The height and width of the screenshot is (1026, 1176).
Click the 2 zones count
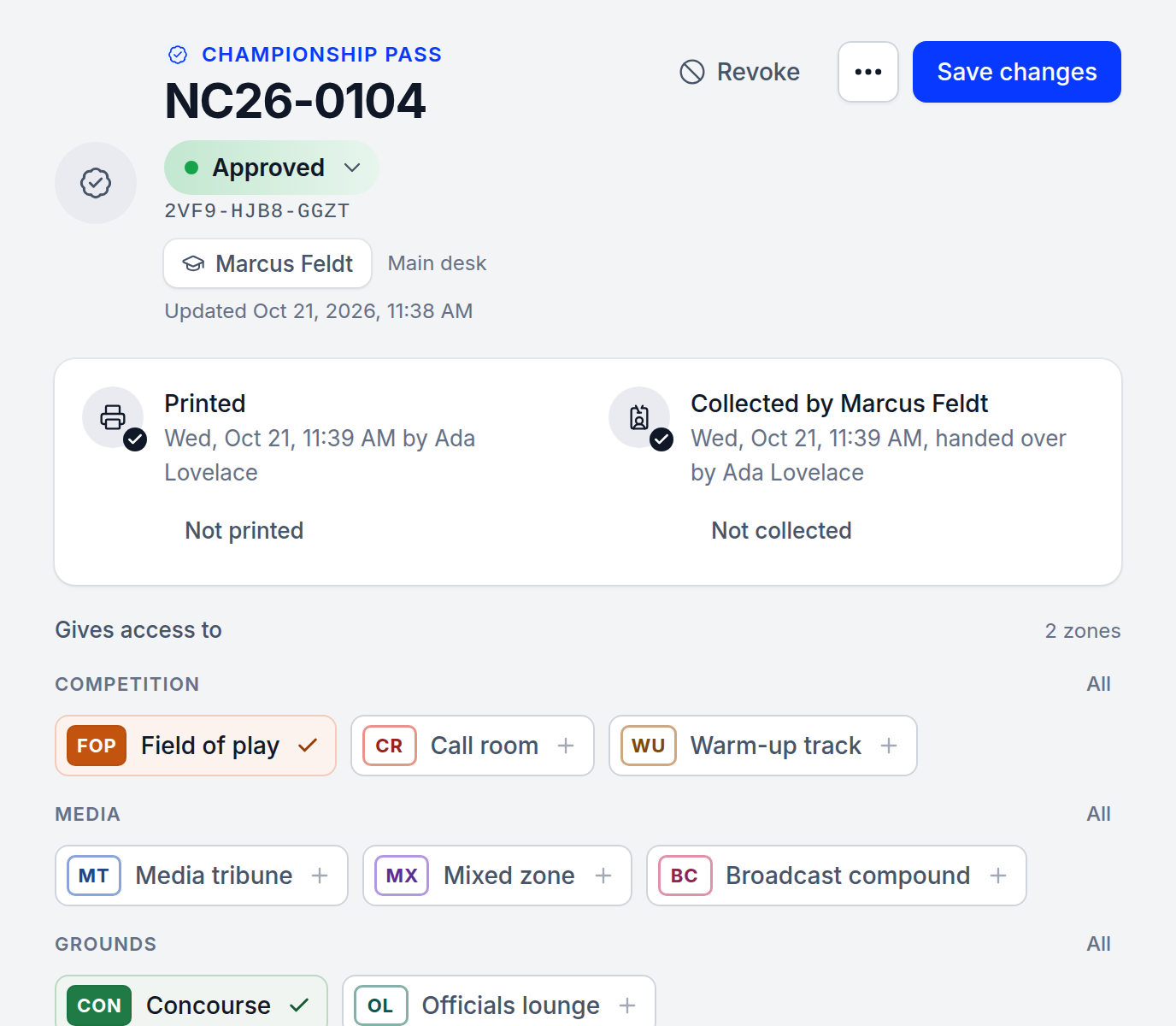click(1083, 631)
